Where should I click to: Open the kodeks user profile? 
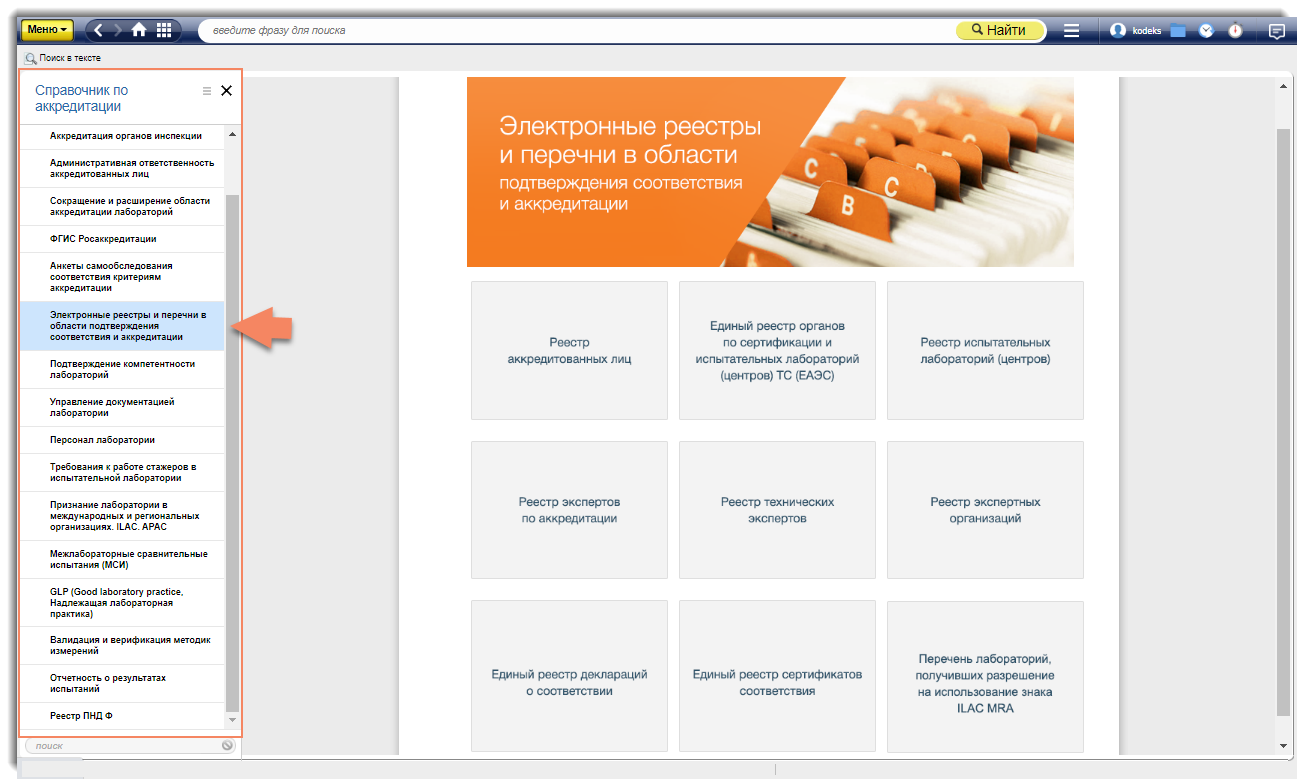click(x=1136, y=31)
